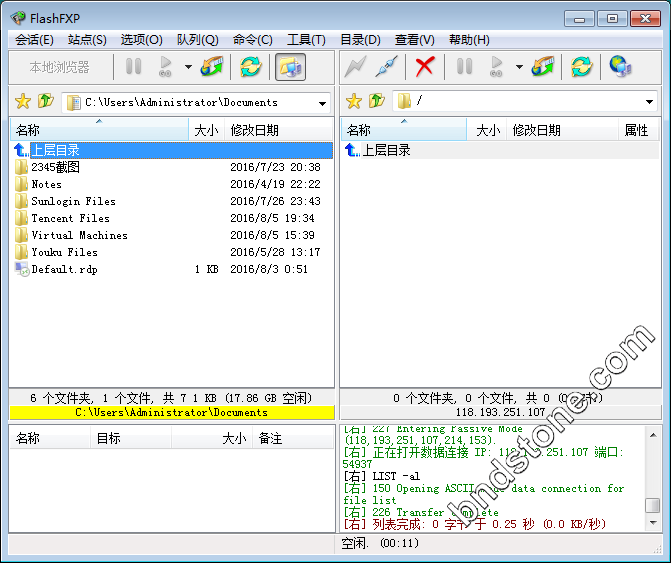Open local bookmarks star icon

23,102
